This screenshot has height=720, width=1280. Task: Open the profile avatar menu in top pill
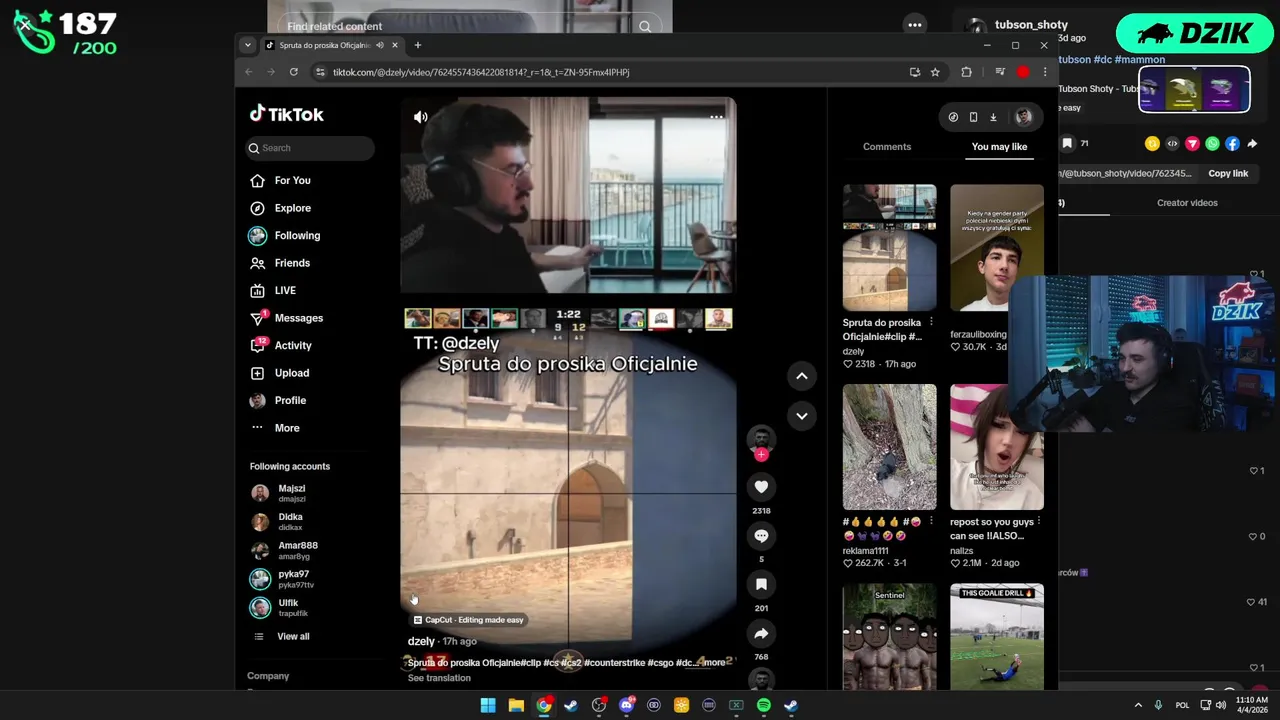tap(1023, 117)
